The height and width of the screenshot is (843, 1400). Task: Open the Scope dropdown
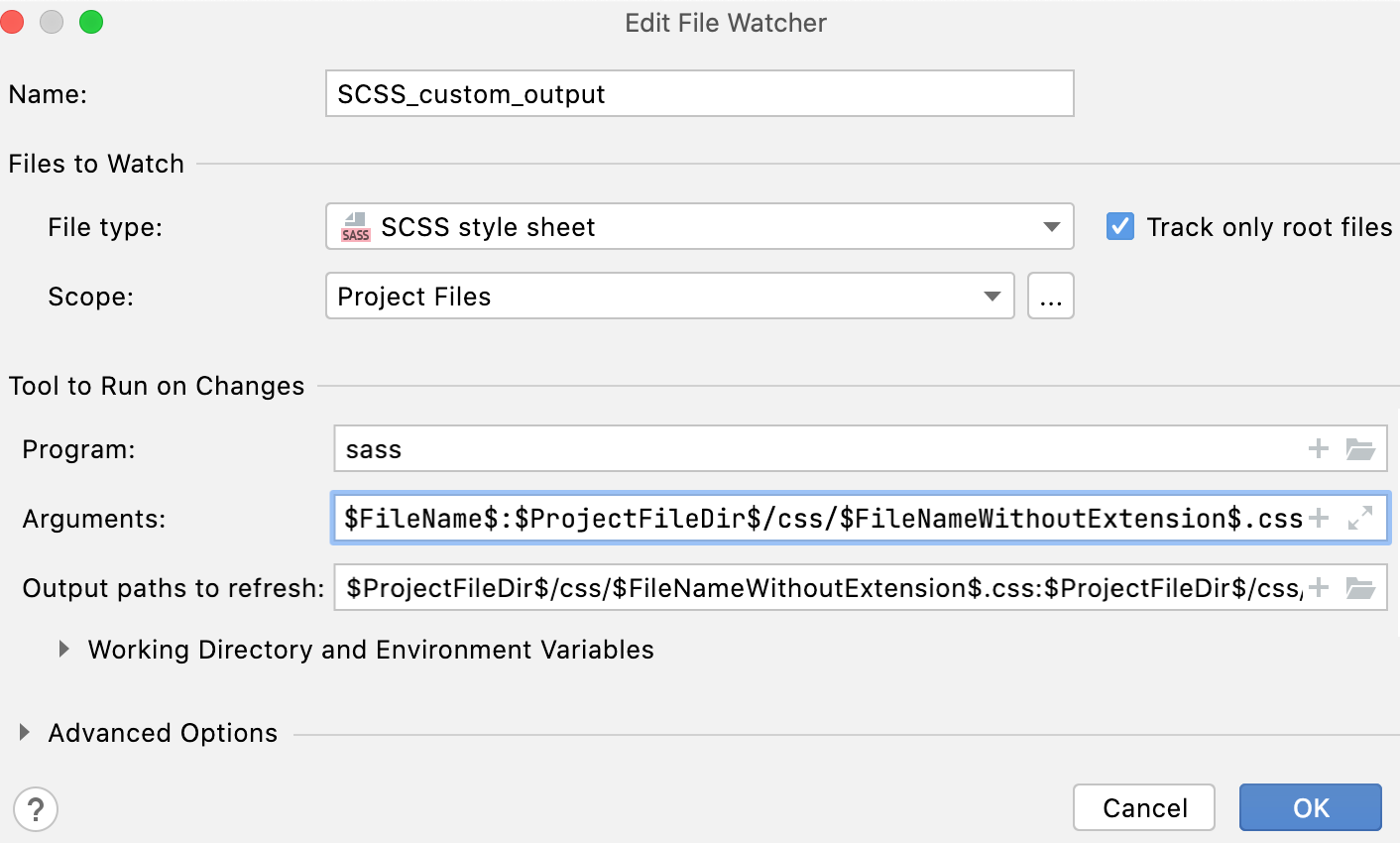point(992,296)
